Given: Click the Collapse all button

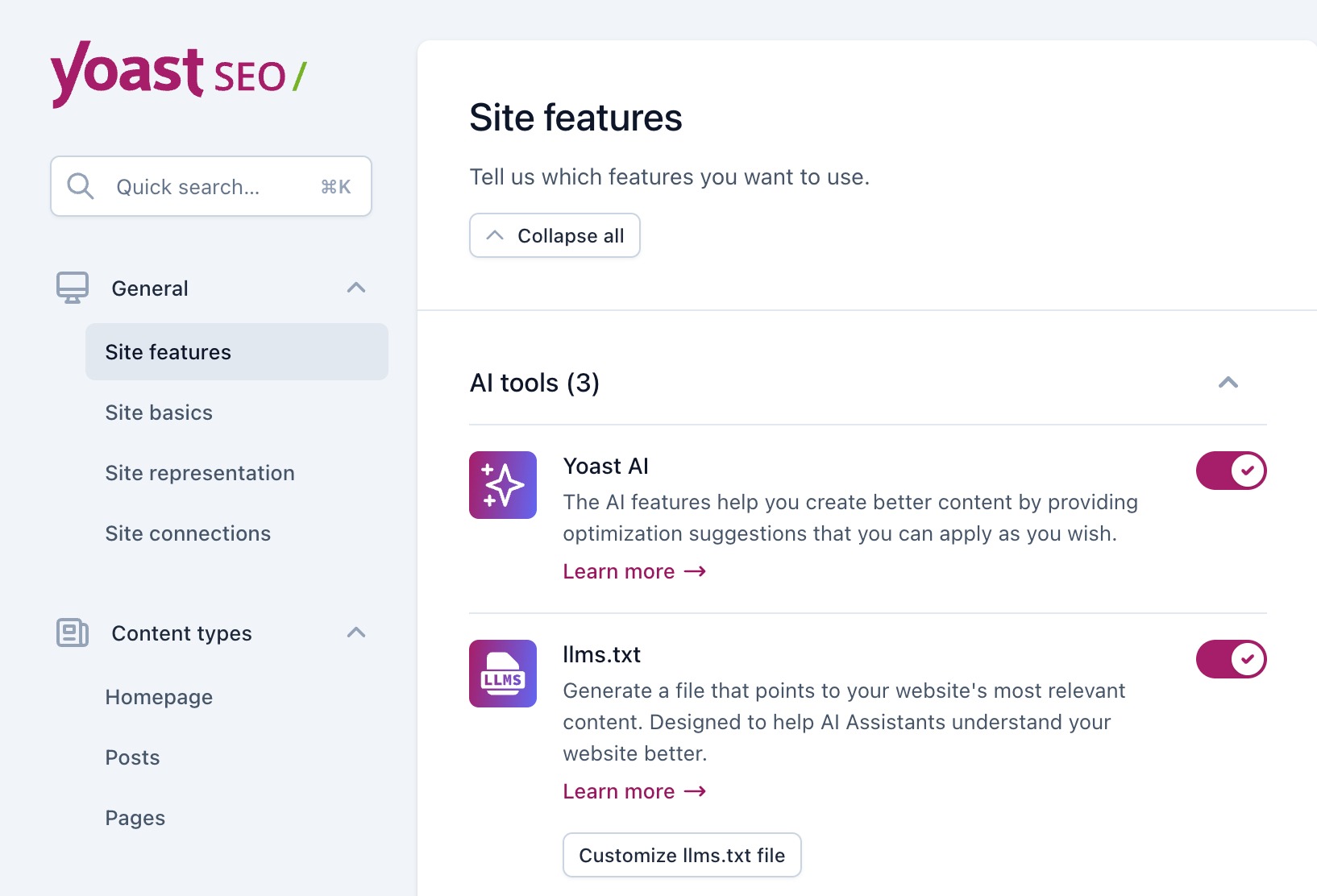Looking at the screenshot, I should tap(555, 235).
